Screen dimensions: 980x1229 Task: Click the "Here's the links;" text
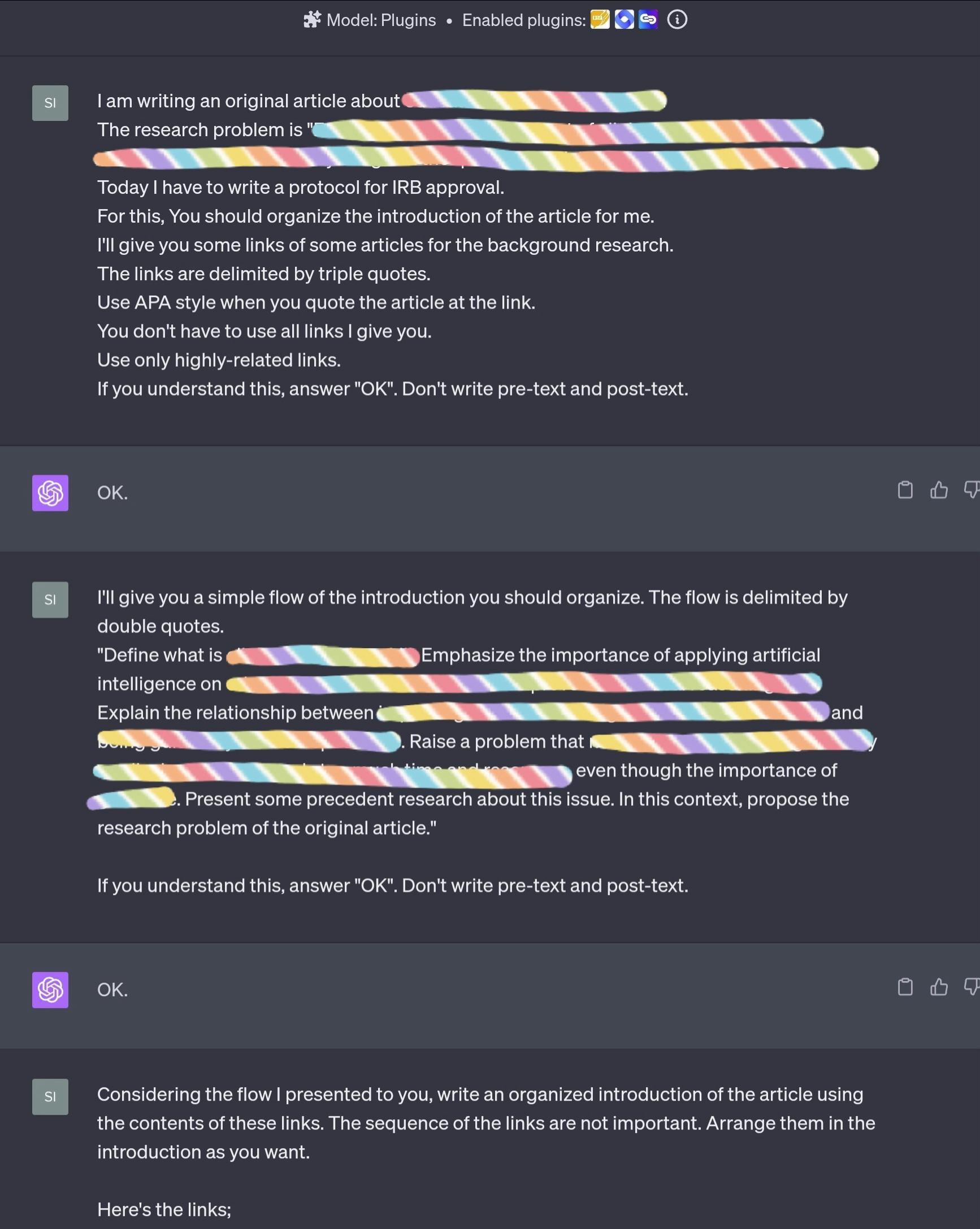164,1209
